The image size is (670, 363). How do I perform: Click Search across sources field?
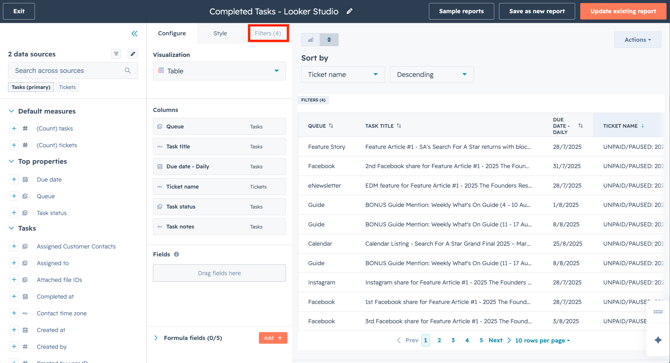(73, 70)
